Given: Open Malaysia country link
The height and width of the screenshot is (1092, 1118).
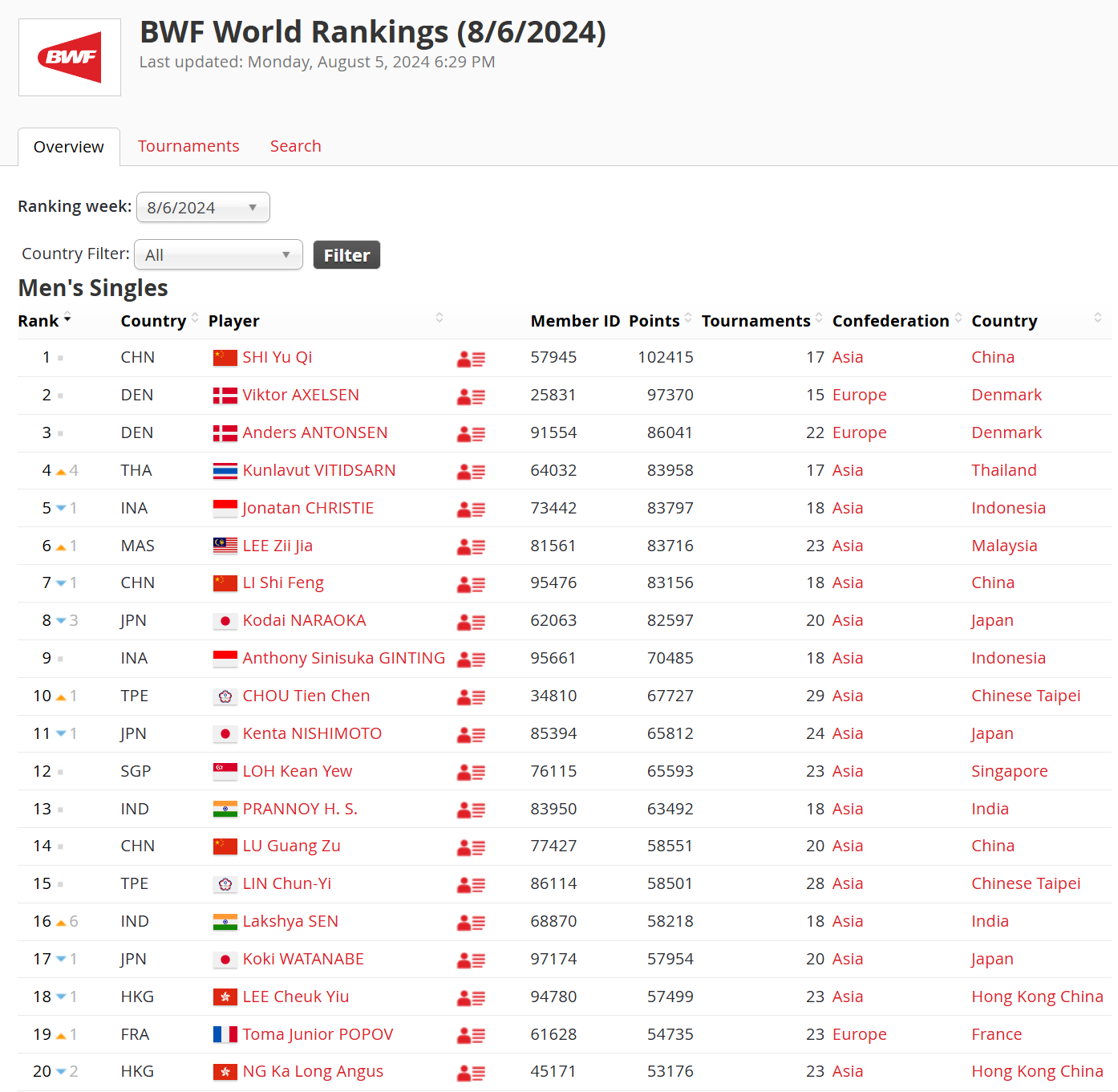Looking at the screenshot, I should (1004, 546).
